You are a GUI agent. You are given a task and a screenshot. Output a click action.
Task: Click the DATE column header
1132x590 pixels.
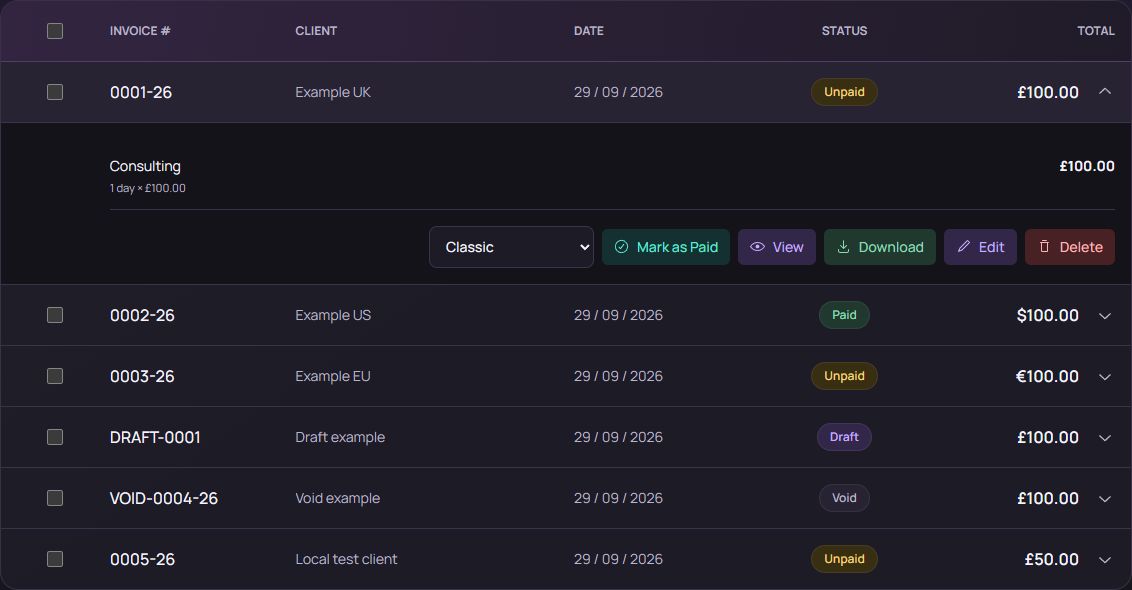pos(588,31)
